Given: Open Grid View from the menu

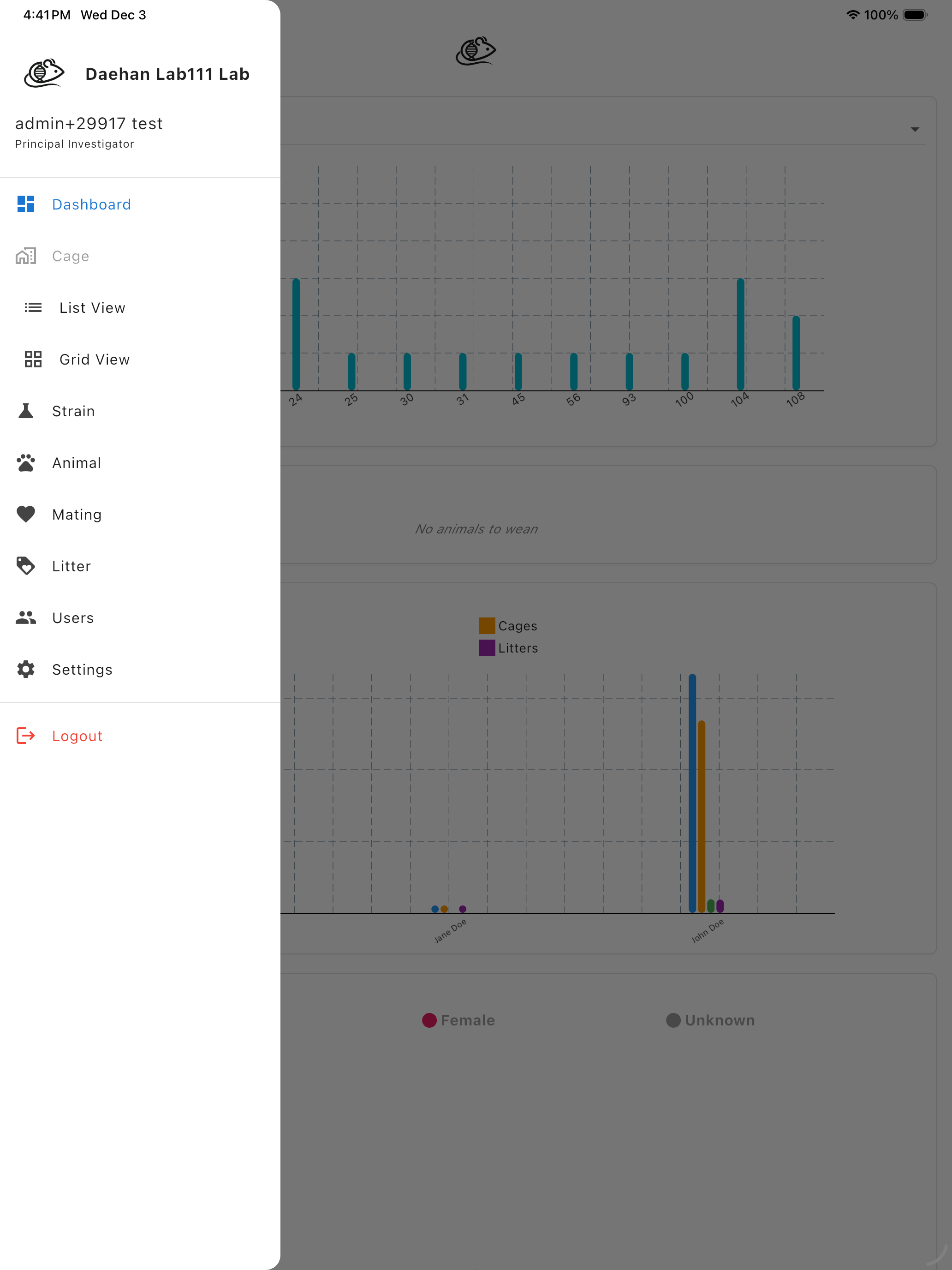Looking at the screenshot, I should [140, 359].
